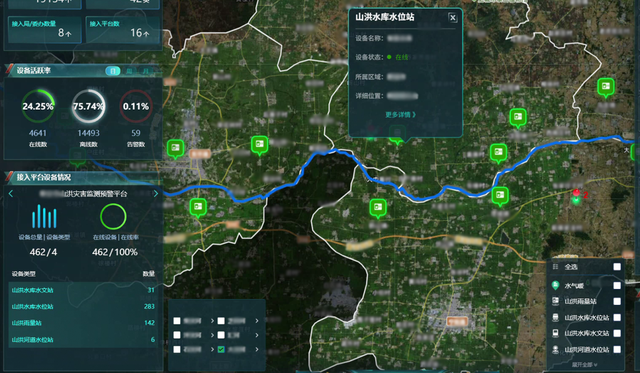Viewport: 640px width, 373px height.
Task: Uncheck the green checked box in region filter
Action: point(221,349)
